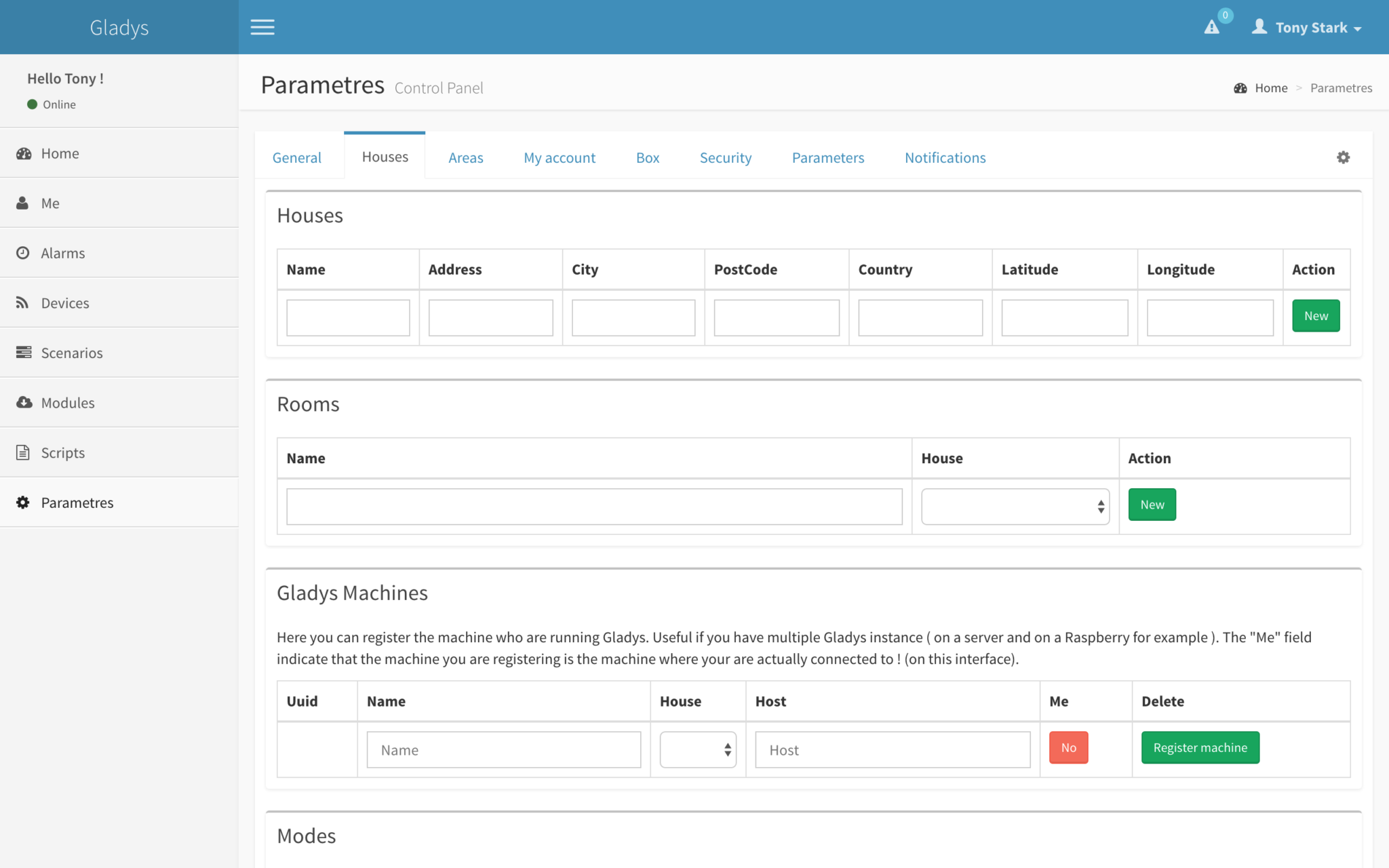Click the Modules cloud download icon
1389x868 pixels.
[24, 402]
